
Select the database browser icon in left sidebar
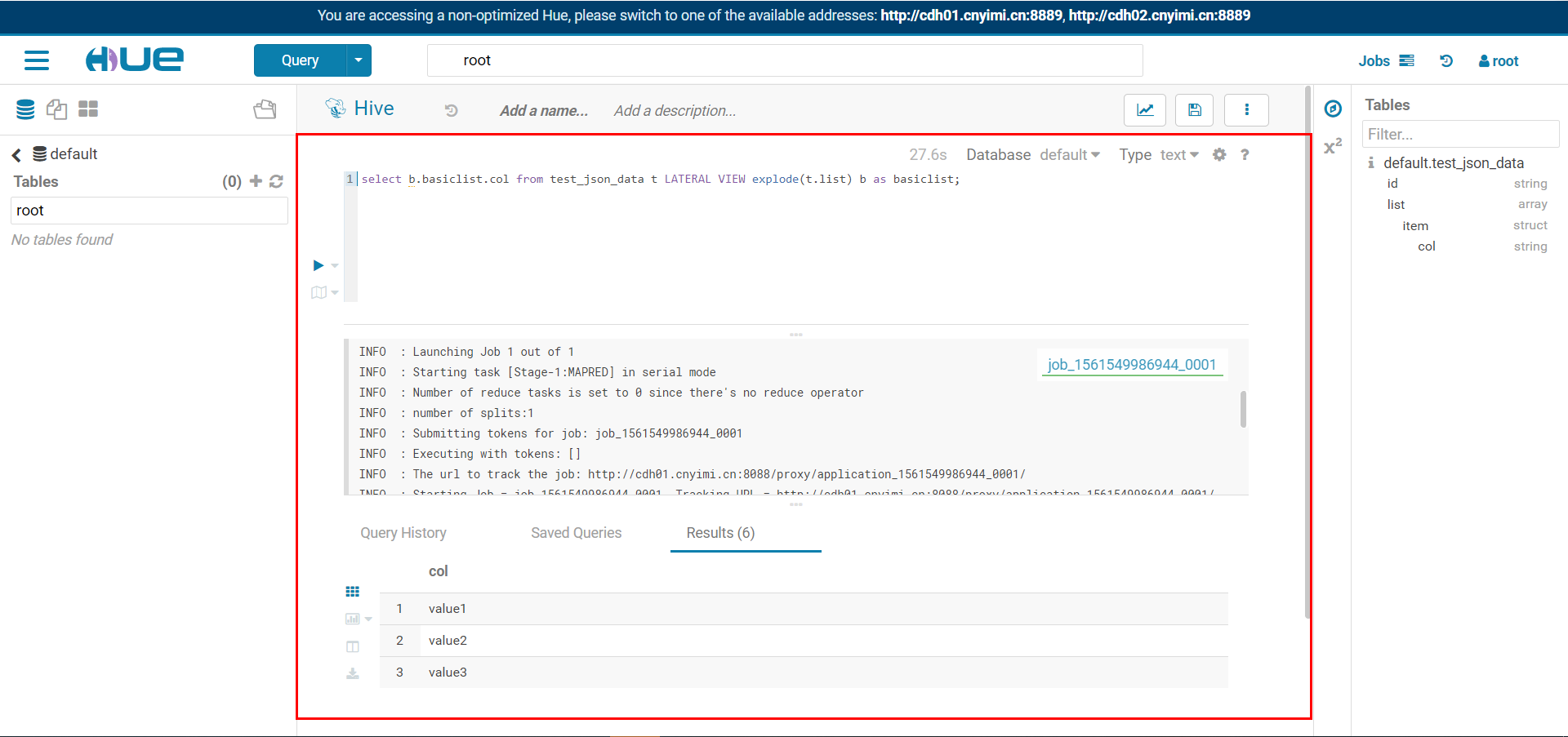tap(25, 109)
